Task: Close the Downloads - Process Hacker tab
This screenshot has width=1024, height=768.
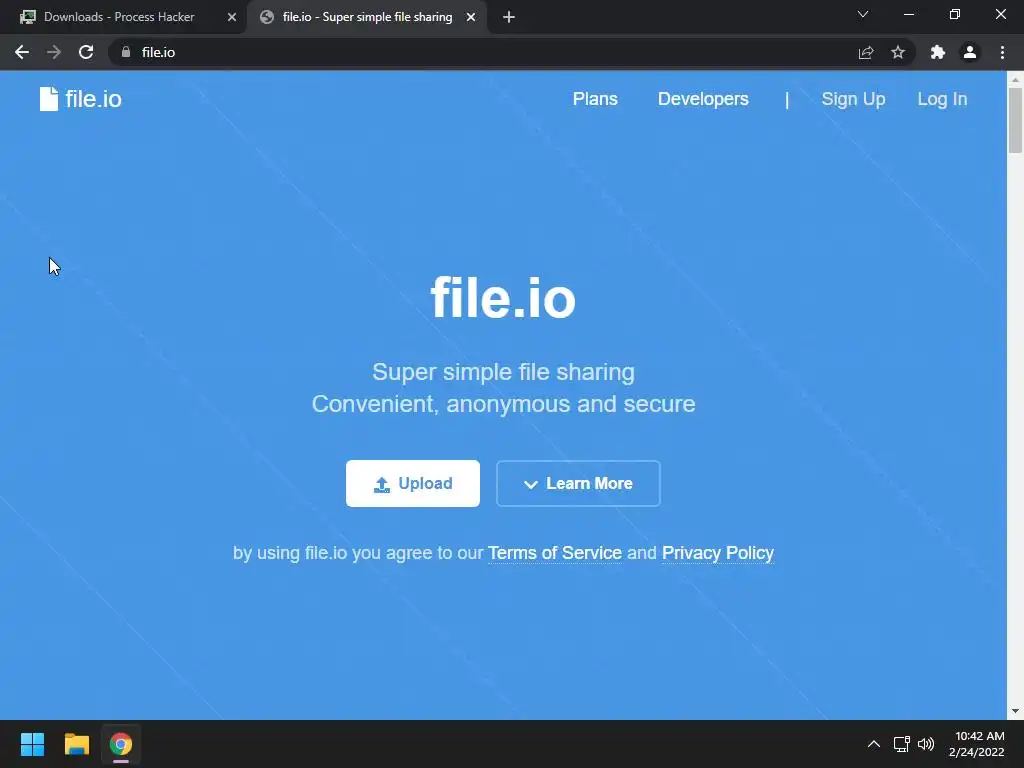Action: point(232,17)
